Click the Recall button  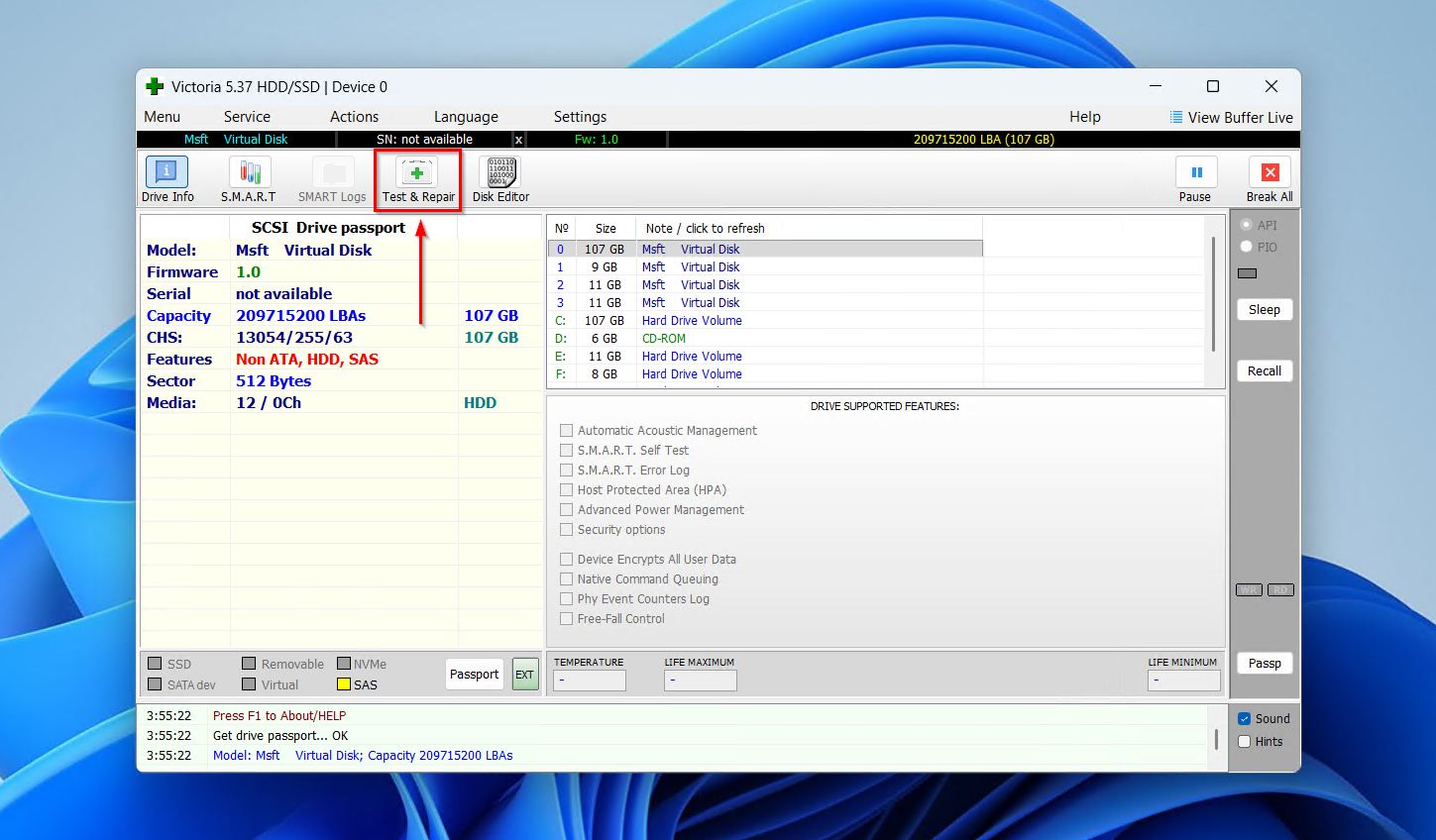(x=1264, y=371)
